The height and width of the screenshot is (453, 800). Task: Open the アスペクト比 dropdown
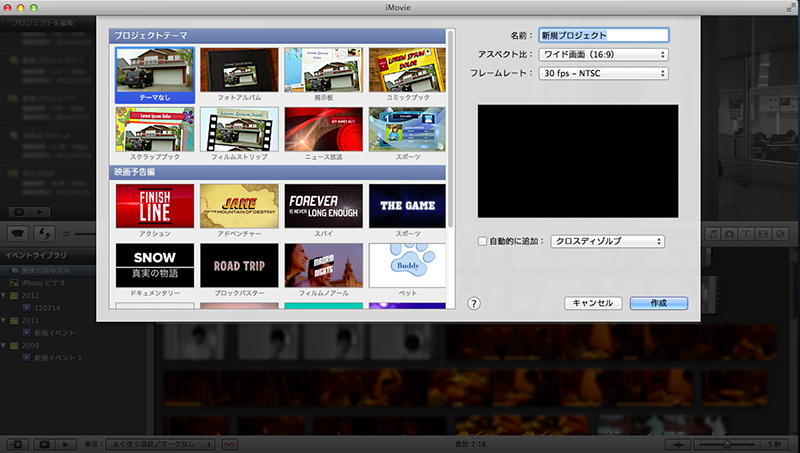pyautogui.click(x=604, y=55)
